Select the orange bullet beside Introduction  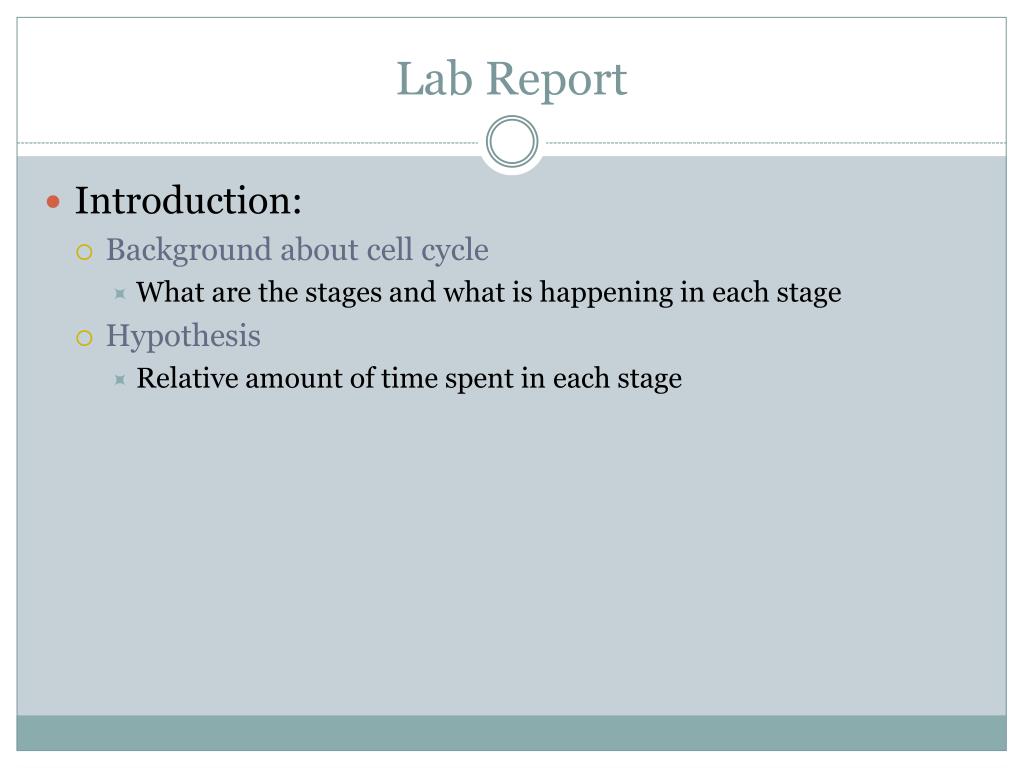54,202
